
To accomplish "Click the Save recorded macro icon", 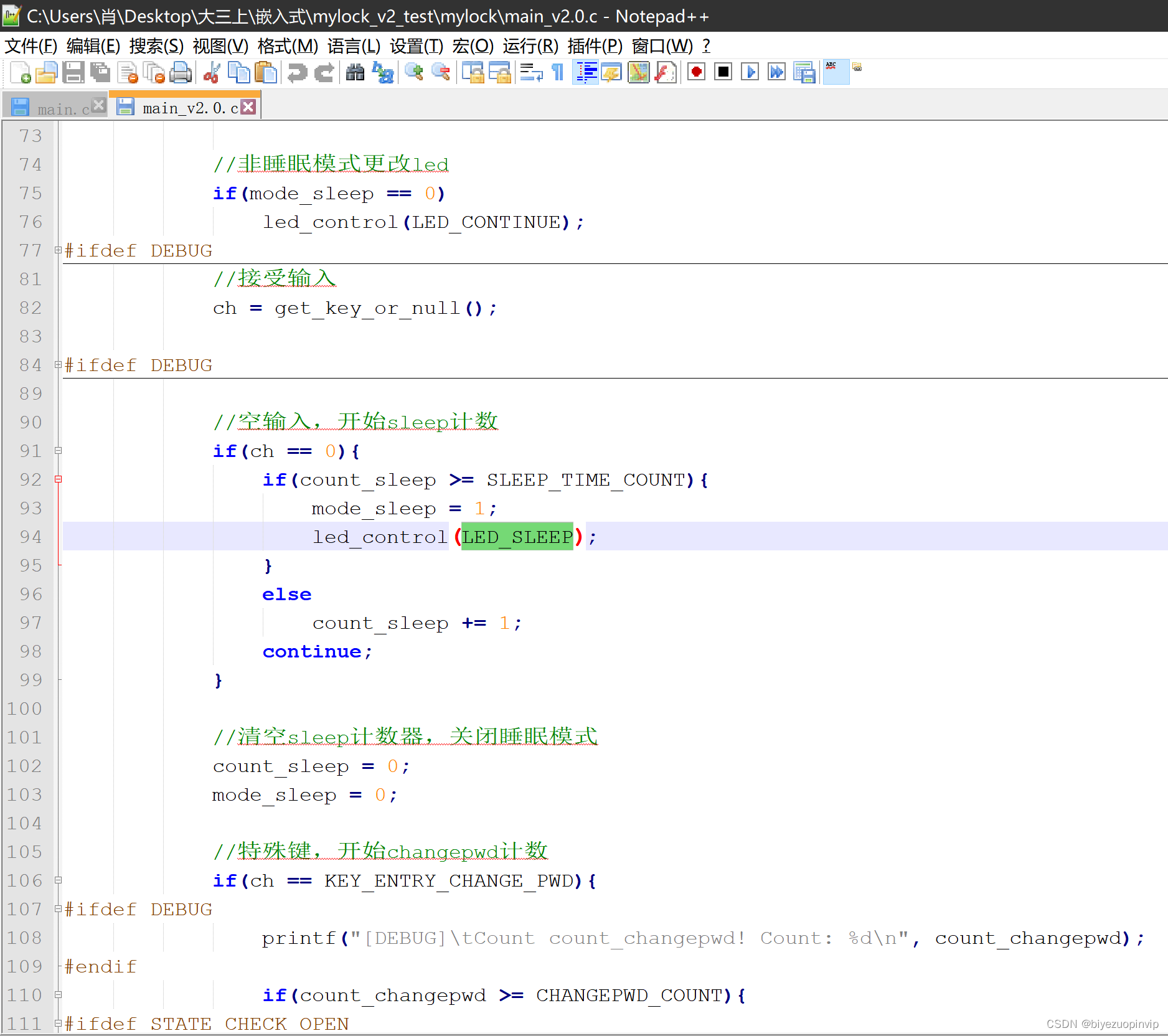I will (x=804, y=73).
